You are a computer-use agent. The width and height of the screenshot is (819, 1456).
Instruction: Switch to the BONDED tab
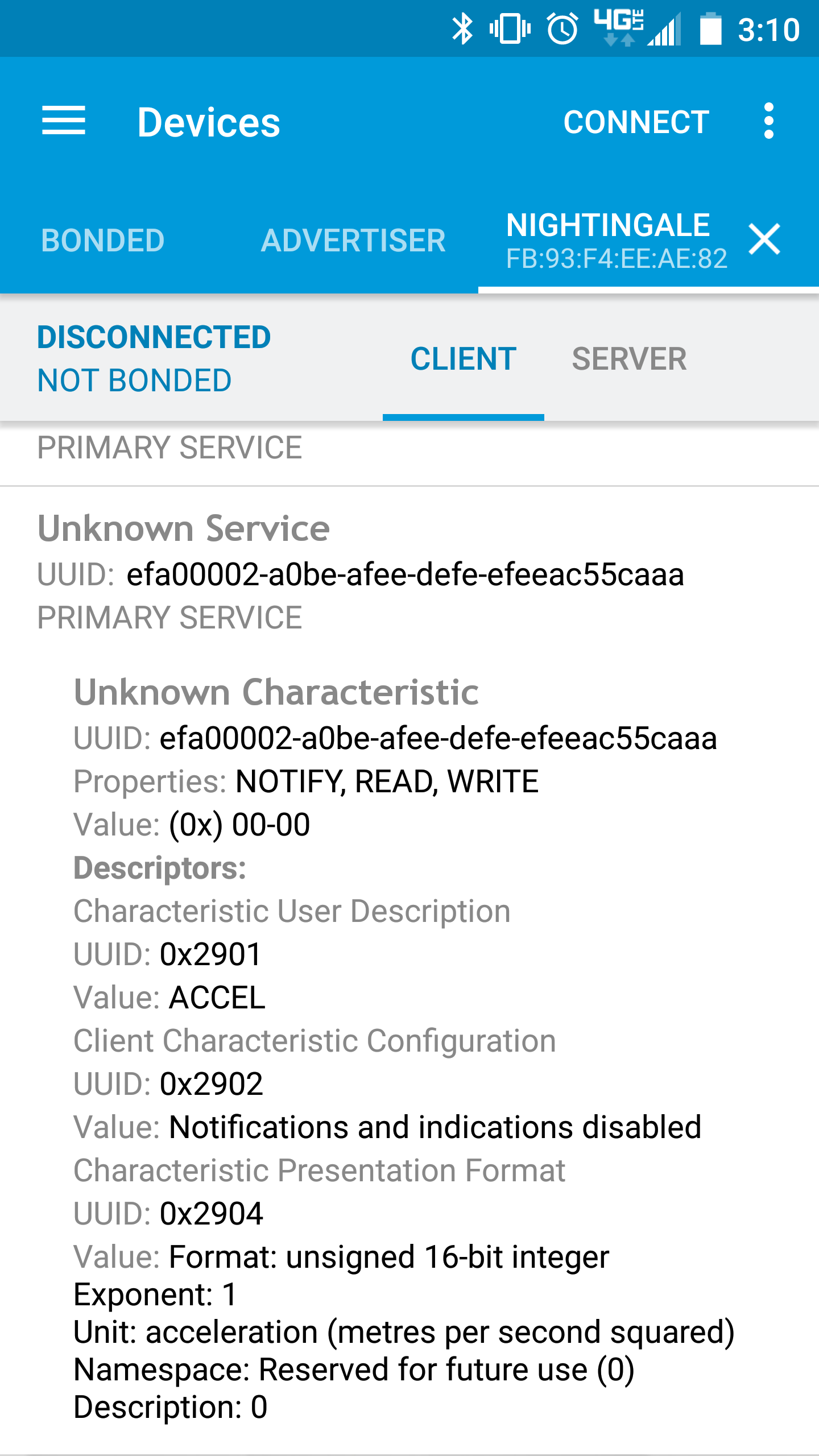point(103,241)
